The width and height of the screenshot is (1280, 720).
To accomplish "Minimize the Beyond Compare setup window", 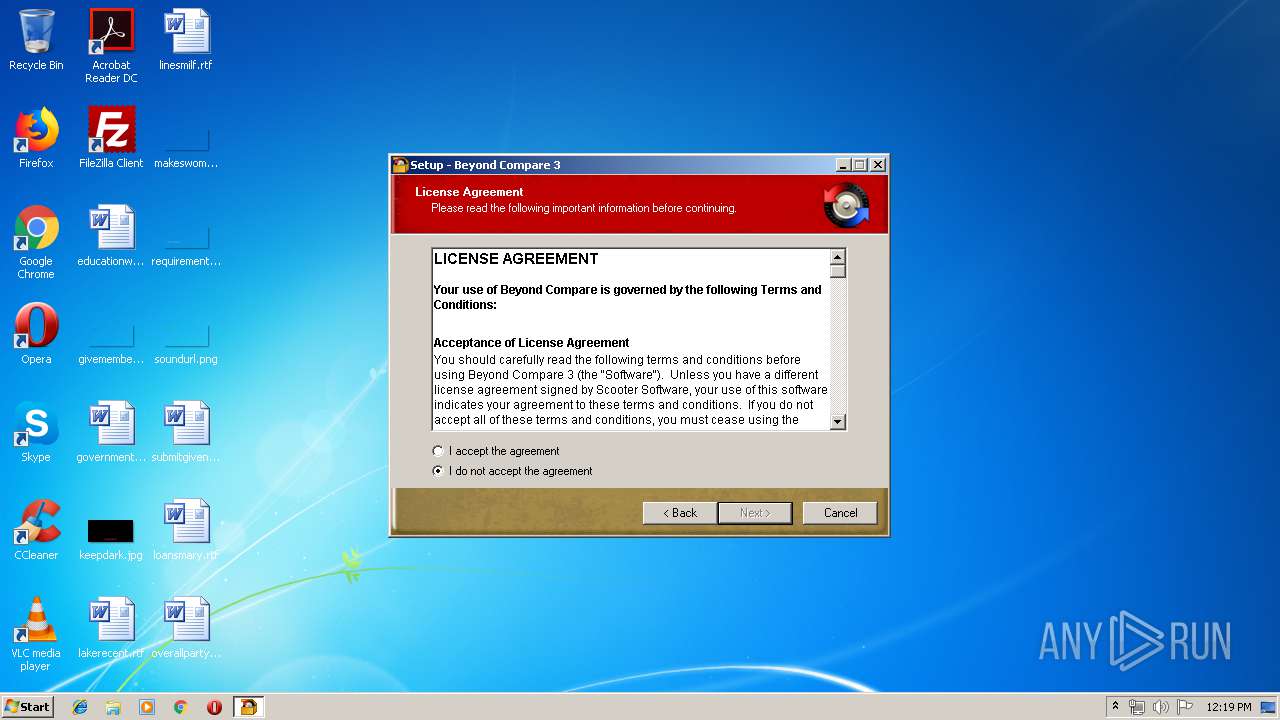I will 843,165.
